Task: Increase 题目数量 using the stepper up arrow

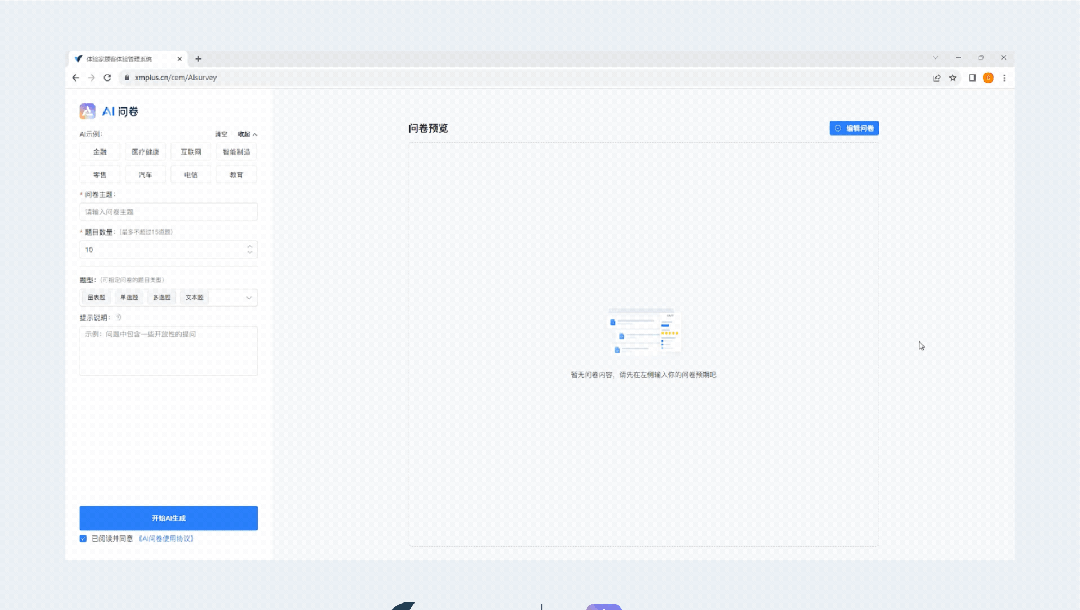Action: pos(249,246)
